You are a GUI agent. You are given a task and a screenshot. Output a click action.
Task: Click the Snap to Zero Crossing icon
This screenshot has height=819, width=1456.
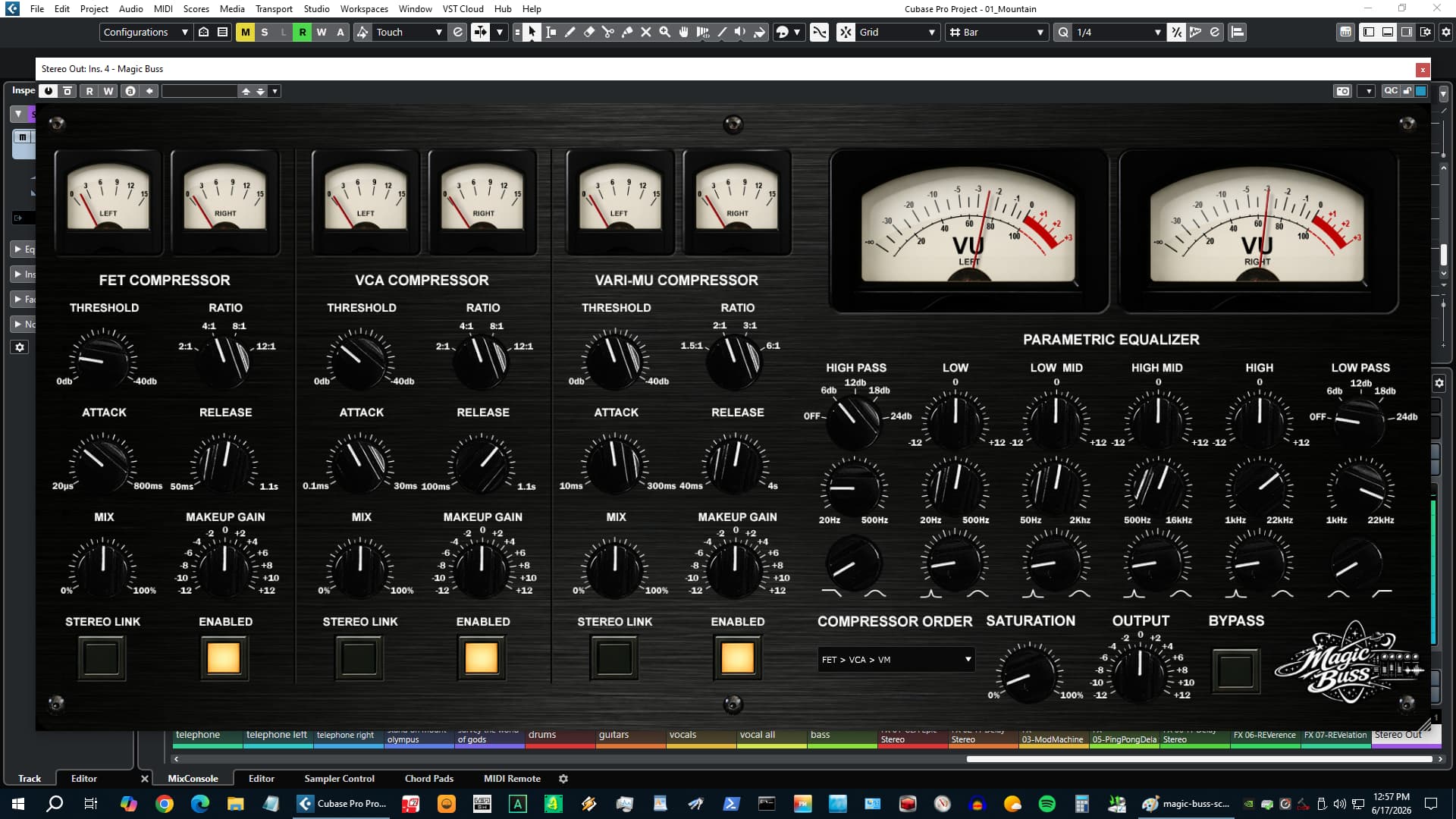819,32
